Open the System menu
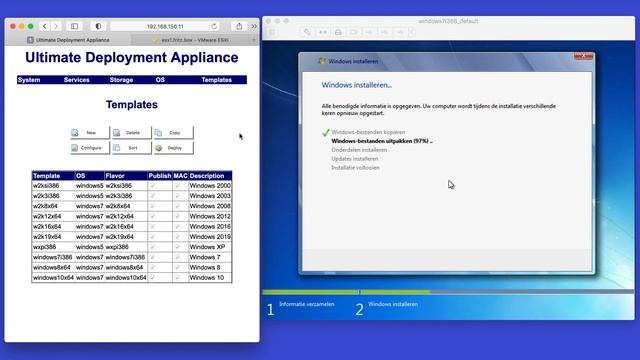640x360 pixels. (x=29, y=80)
